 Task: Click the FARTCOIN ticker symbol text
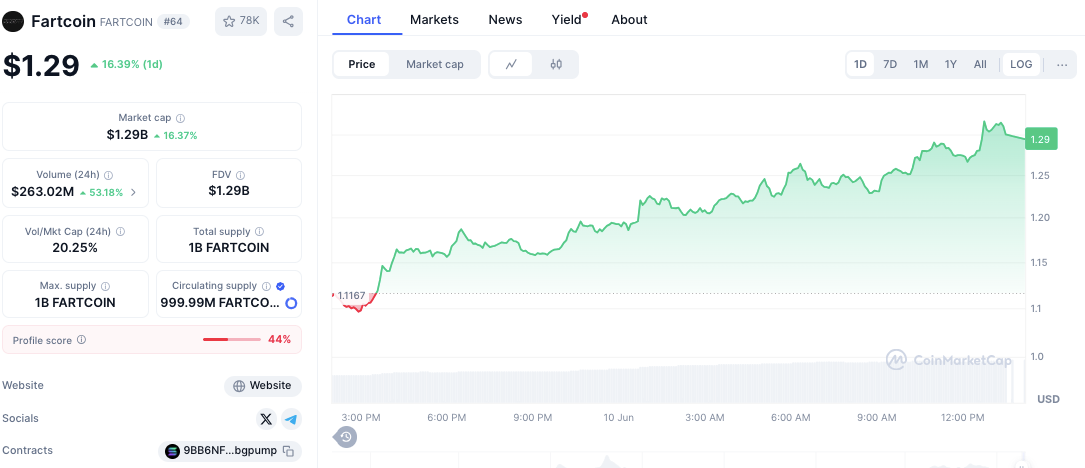tap(126, 22)
